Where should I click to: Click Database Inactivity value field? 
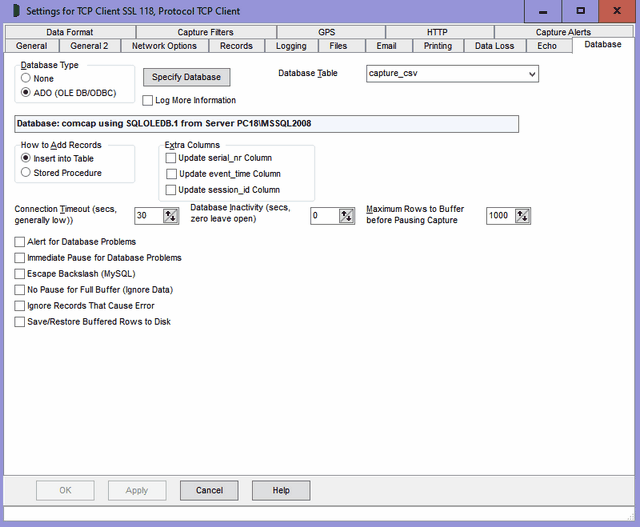[x=325, y=216]
